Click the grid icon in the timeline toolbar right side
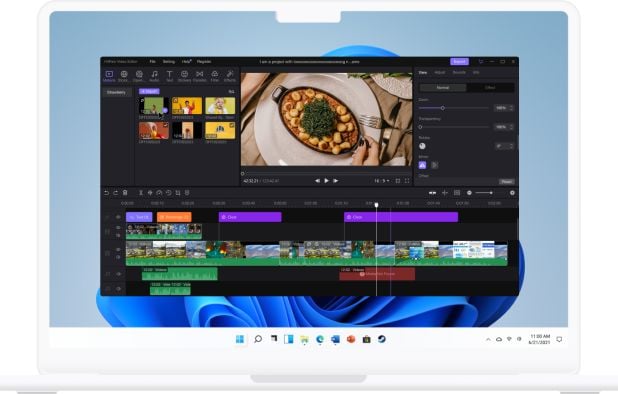This screenshot has height=394, width=618. point(457,193)
